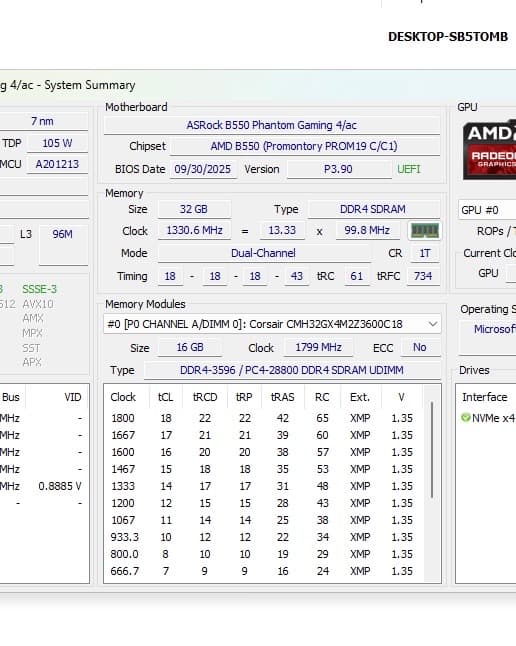Click the memory module icon beside clock
516x646 pixels.
(x=424, y=230)
